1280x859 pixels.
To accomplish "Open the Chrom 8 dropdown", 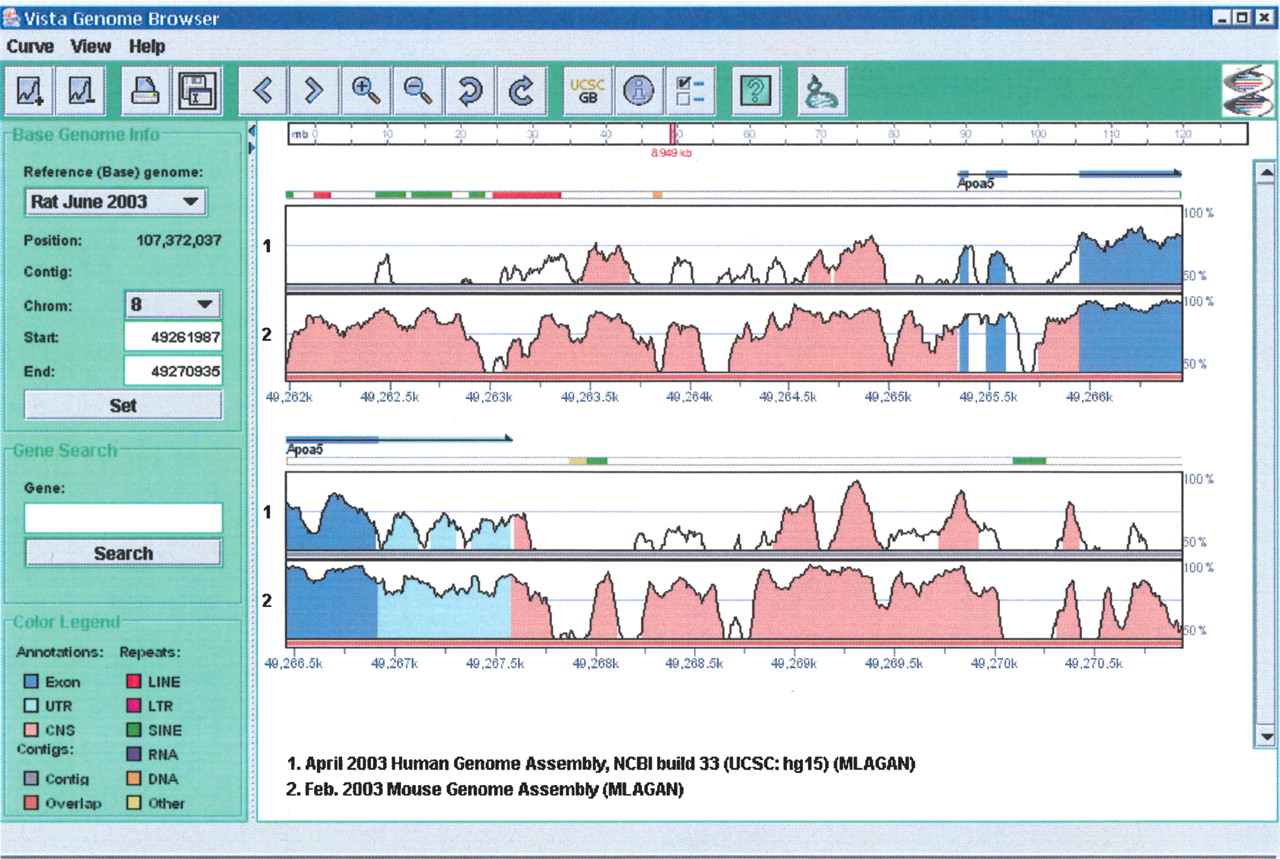I will pos(172,304).
